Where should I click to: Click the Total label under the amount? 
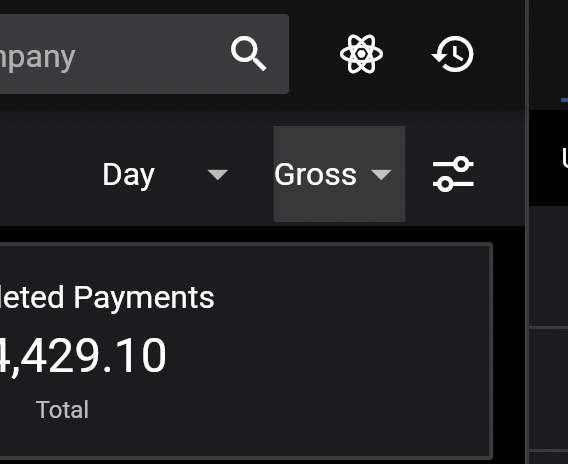click(x=62, y=410)
